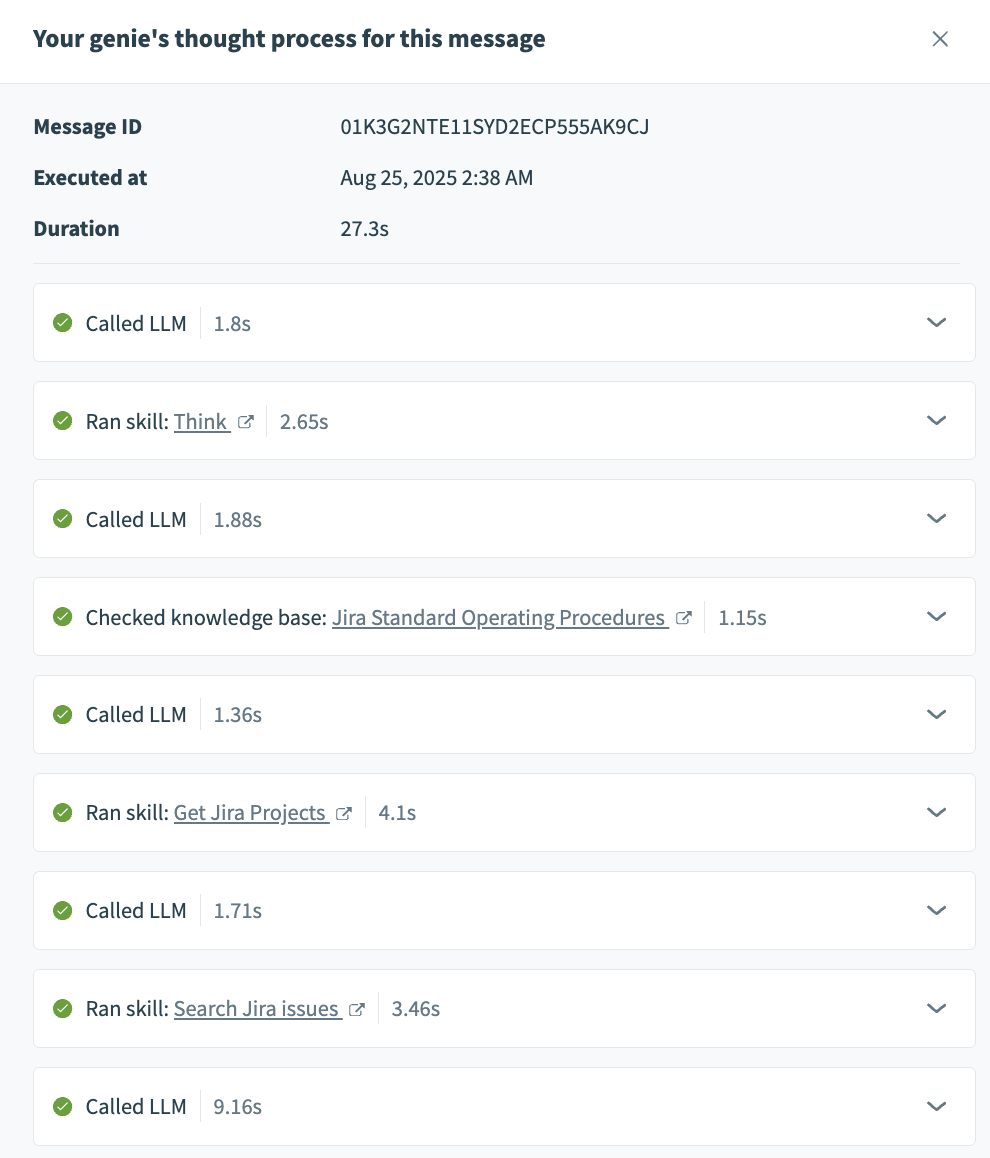This screenshot has width=990, height=1158.
Task: Expand the Called LLM 1.88s step
Action: [936, 519]
